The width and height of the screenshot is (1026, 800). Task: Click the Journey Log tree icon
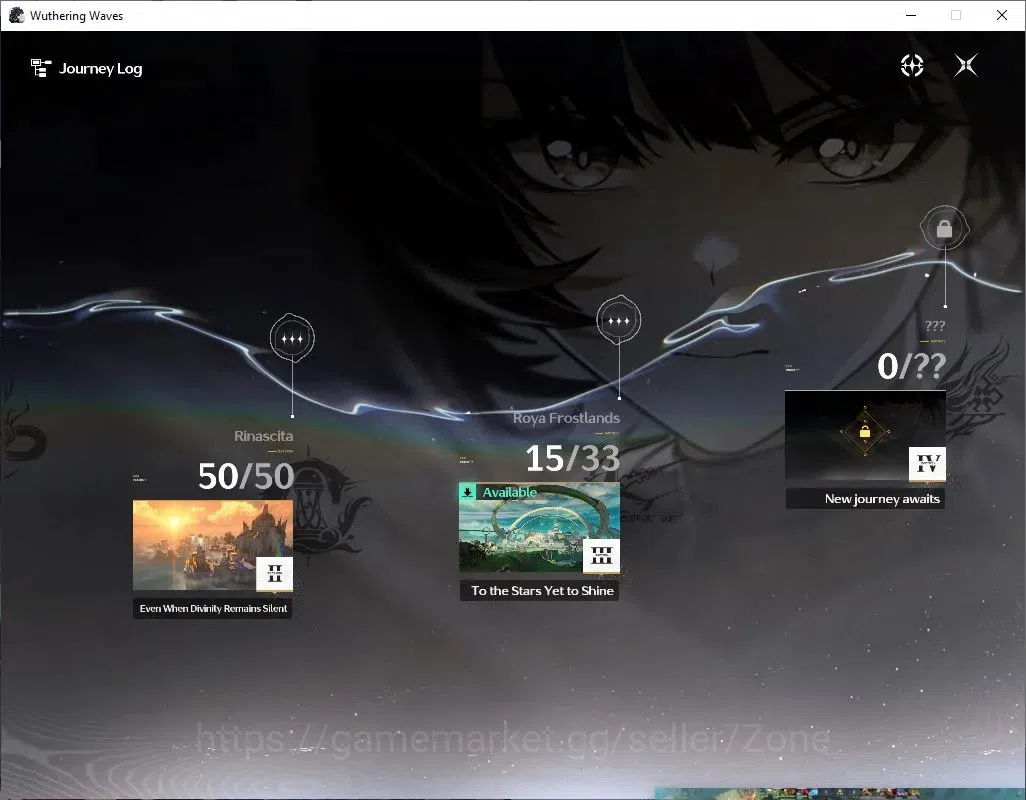click(41, 68)
